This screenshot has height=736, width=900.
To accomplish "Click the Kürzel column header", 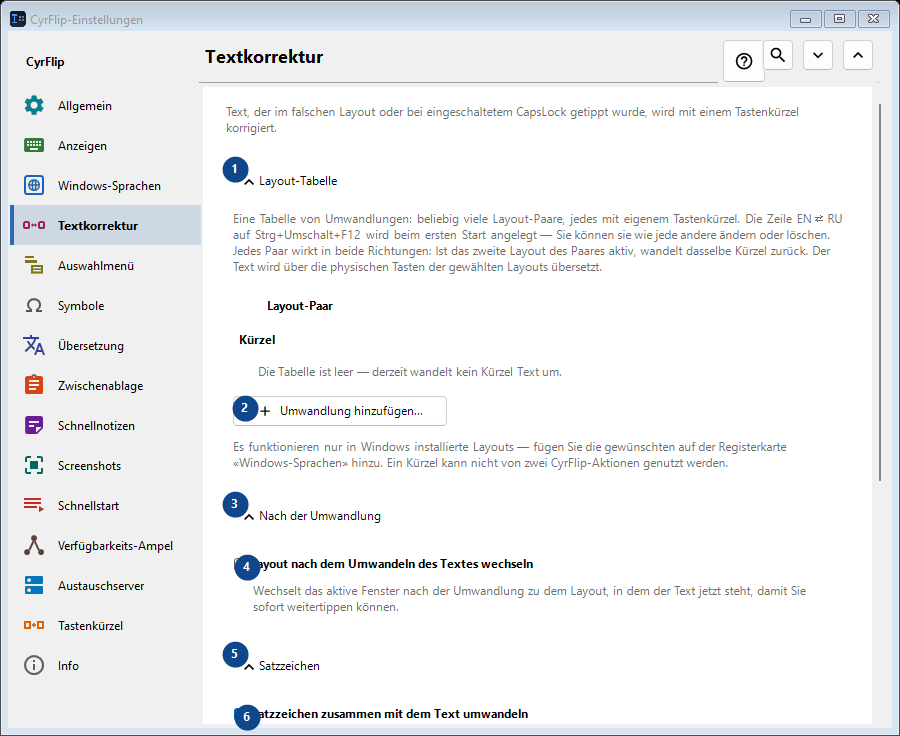I will [257, 340].
